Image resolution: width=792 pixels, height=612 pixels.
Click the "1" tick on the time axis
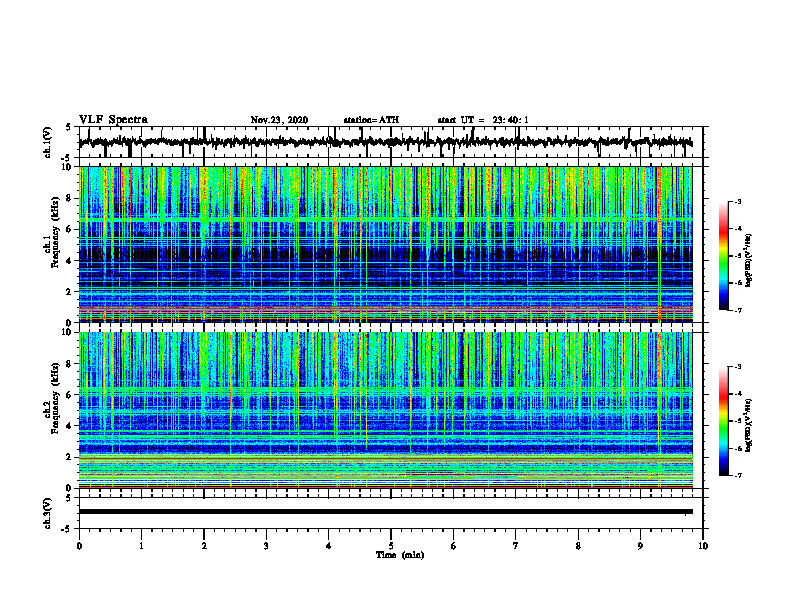[x=141, y=546]
